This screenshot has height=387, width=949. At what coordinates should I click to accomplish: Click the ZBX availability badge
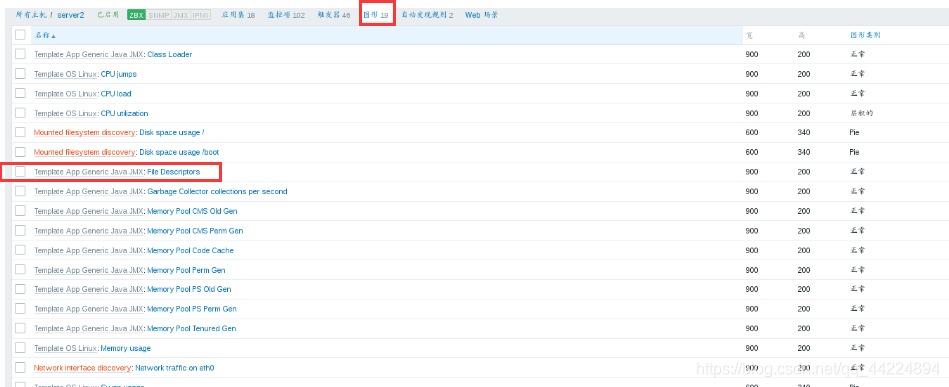point(136,15)
